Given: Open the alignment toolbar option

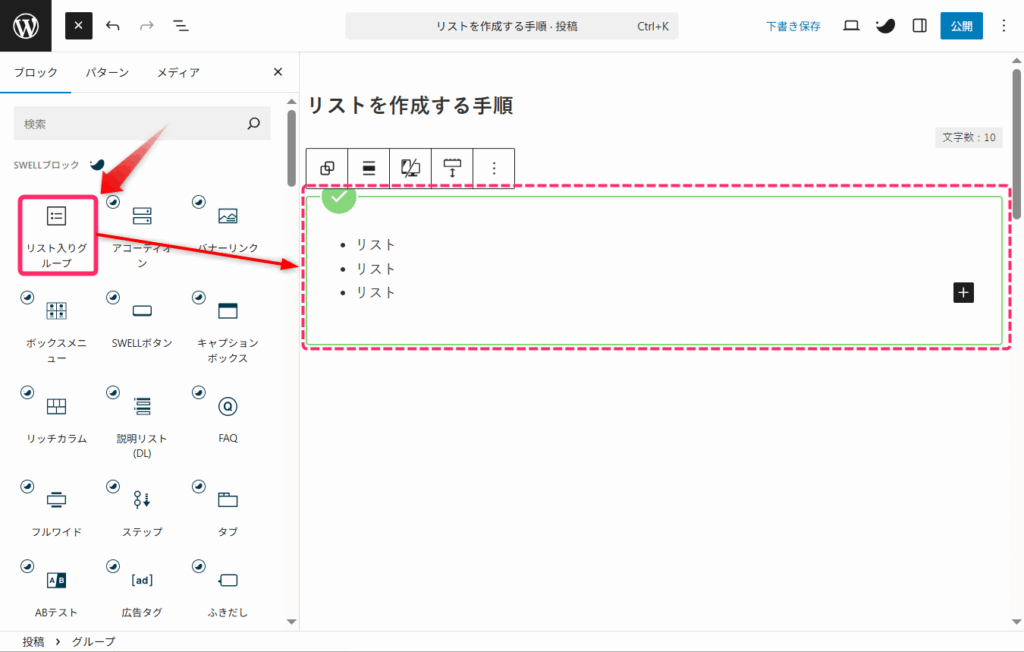Looking at the screenshot, I should click(x=369, y=169).
